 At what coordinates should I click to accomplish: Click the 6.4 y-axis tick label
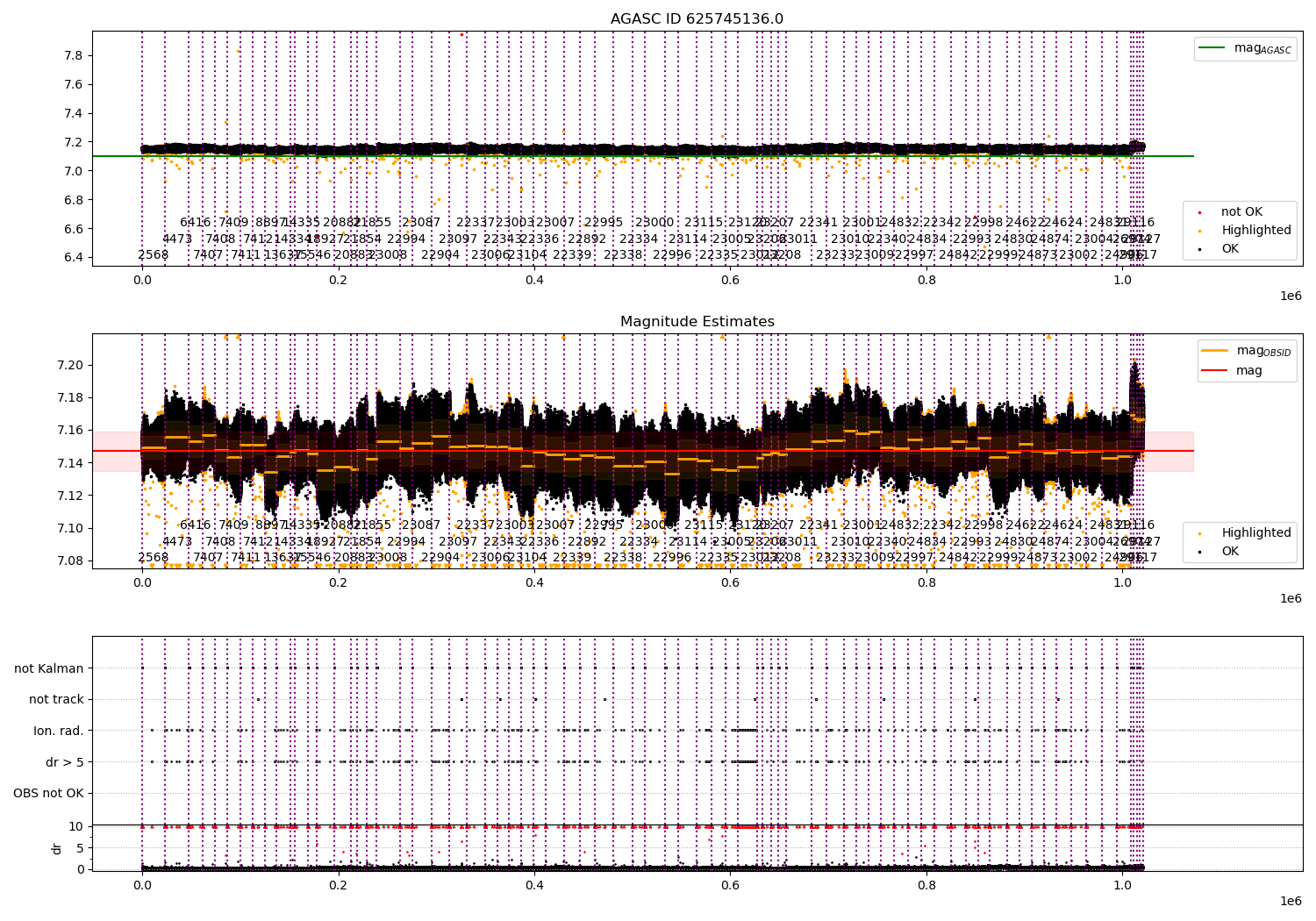click(x=74, y=258)
